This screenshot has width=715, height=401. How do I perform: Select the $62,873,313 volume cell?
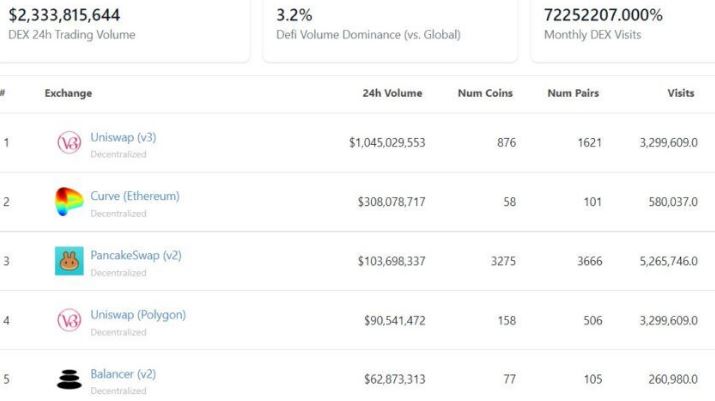394,379
